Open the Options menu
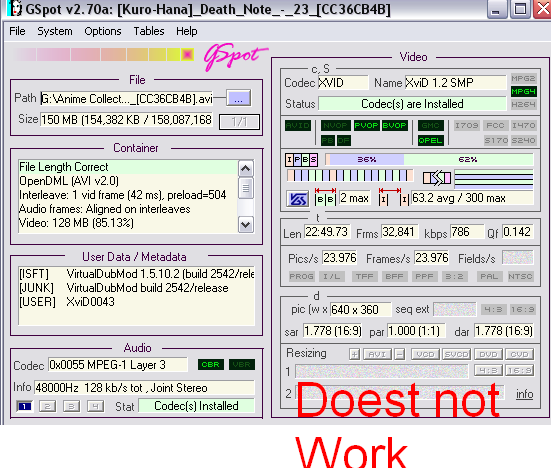The width and height of the screenshot is (552, 468). tap(102, 31)
